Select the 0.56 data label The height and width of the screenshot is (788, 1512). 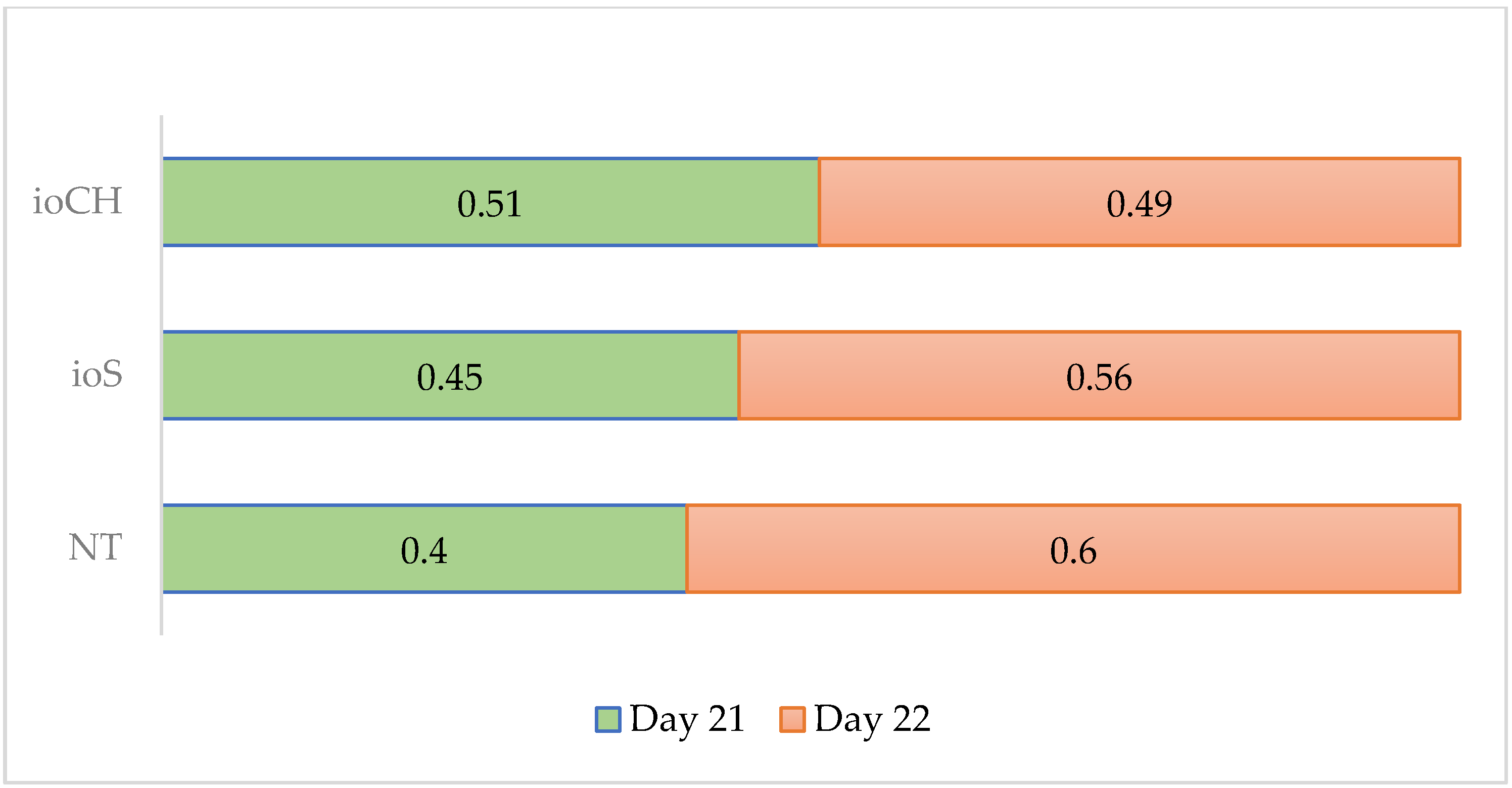[x=1099, y=377]
